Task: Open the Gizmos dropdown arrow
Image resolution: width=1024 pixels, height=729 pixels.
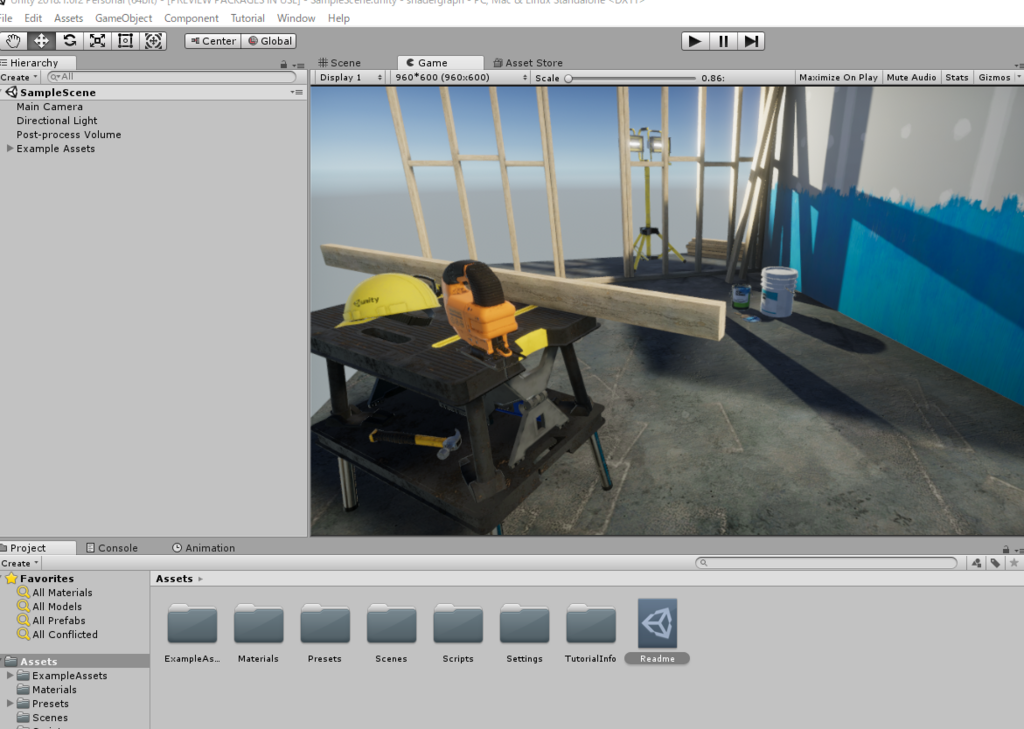Action: [x=1019, y=77]
